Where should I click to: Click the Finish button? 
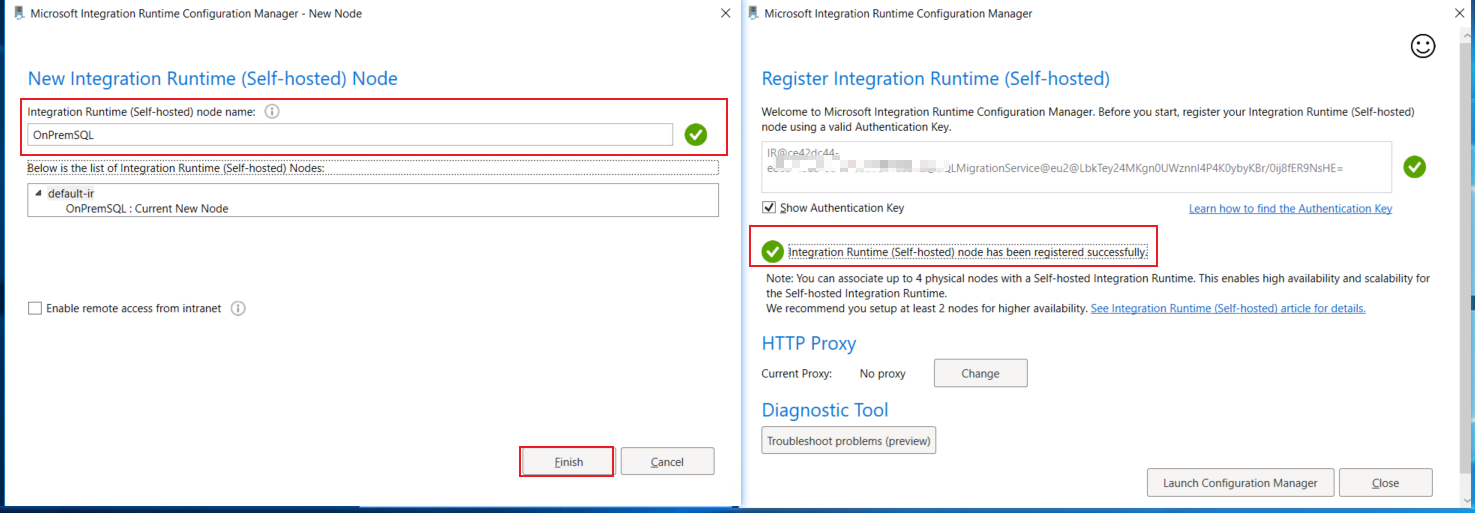(568, 461)
